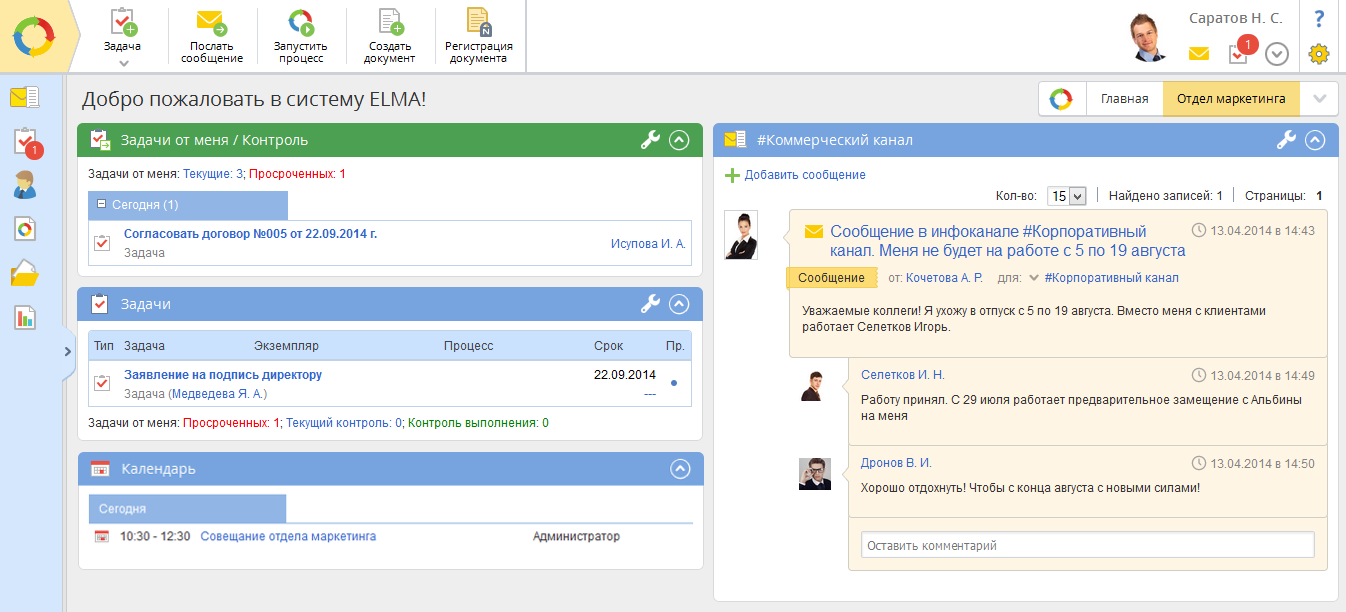Switch to the Главная tab
Image resolution: width=1346 pixels, height=612 pixels.
[1124, 98]
